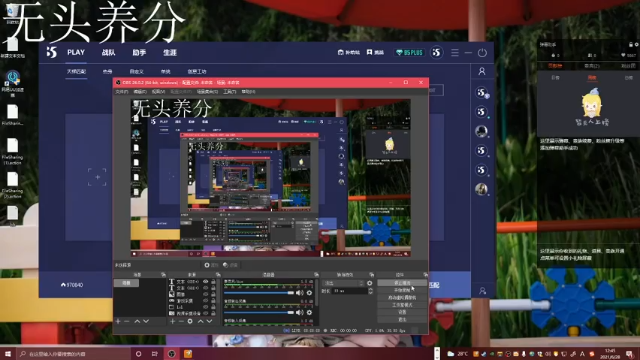The width and height of the screenshot is (640, 360).
Task: Lock the top text source
Action: 213,282
